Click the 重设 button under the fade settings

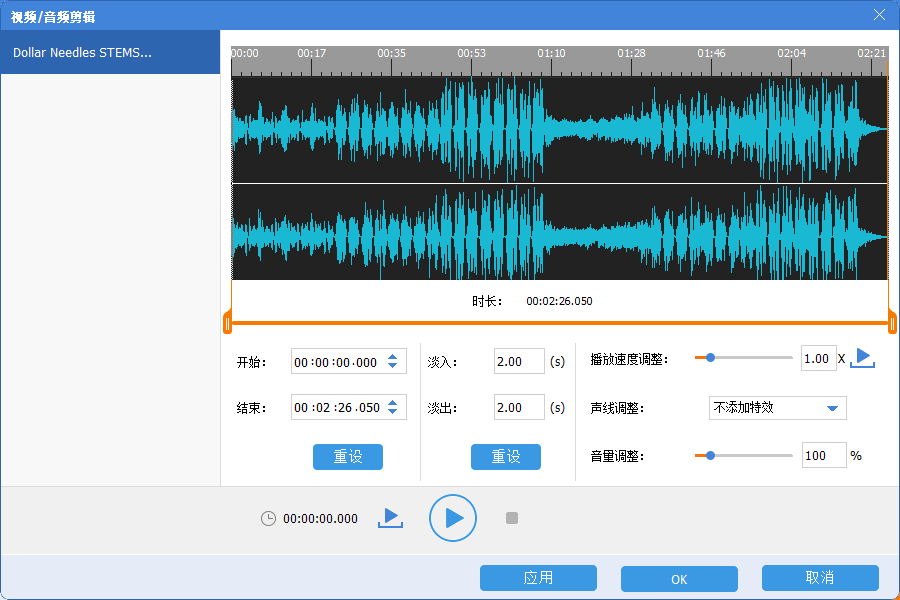coord(506,457)
